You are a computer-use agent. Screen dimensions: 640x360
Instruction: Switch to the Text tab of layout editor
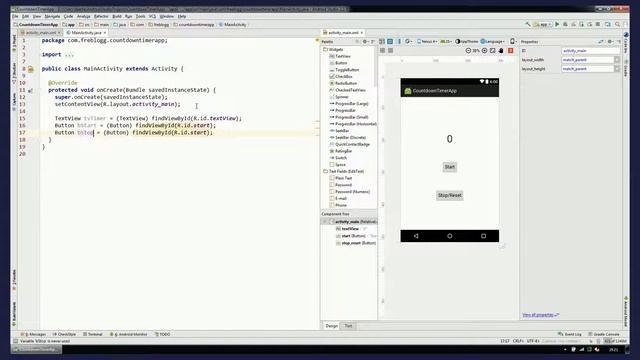tap(348, 326)
